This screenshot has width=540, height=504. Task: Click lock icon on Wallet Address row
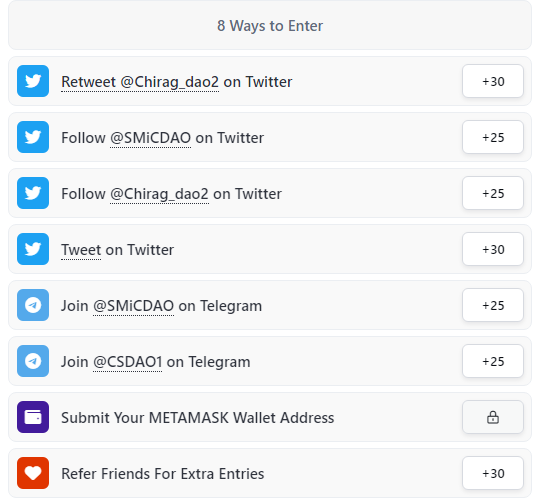(493, 417)
